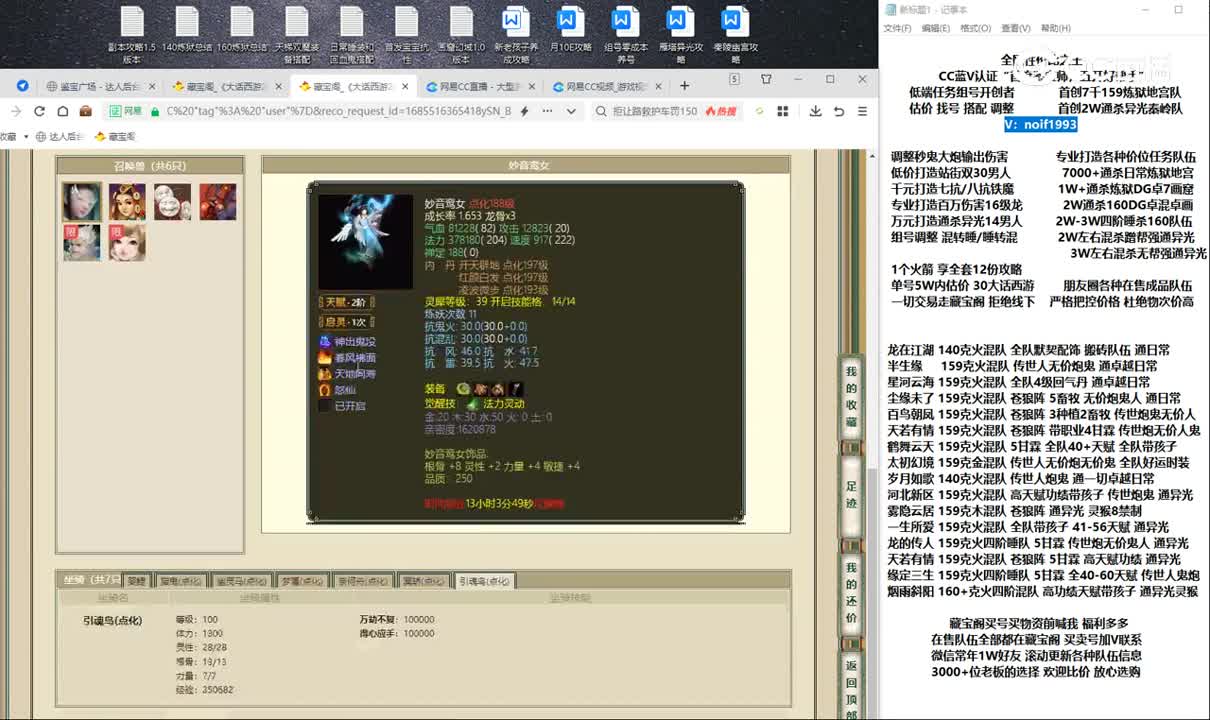This screenshot has width=1210, height=720.
Task: Select the white masks summoned beast portrait
Action: [172, 202]
